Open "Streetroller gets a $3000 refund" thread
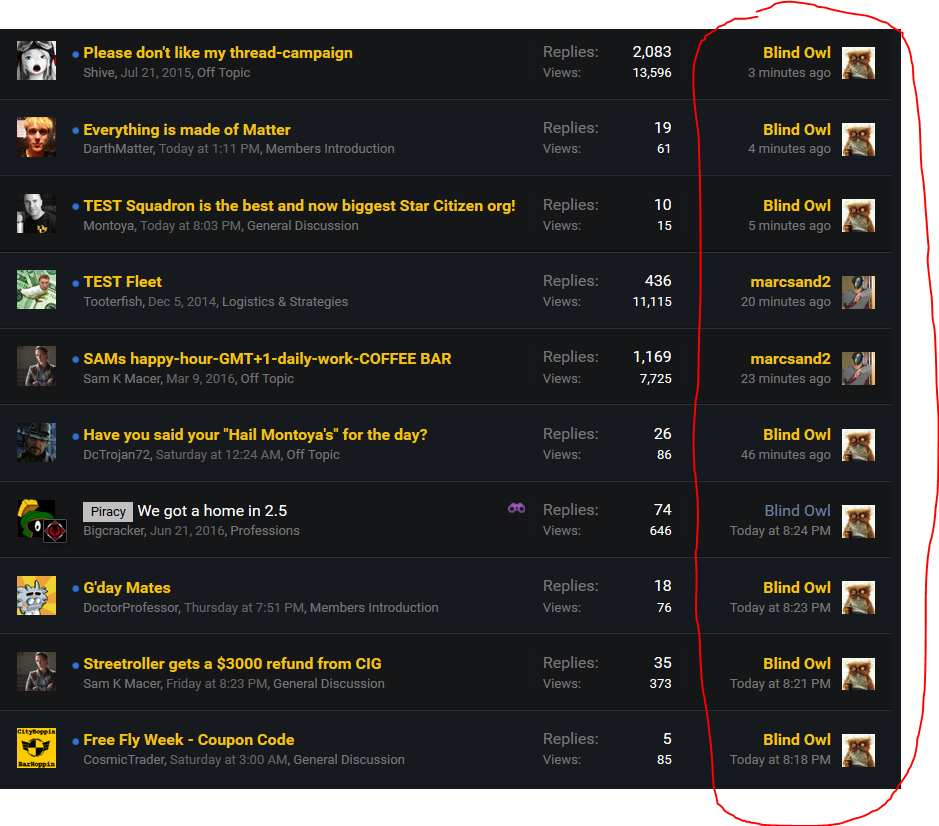This screenshot has height=826, width=939. click(232, 664)
